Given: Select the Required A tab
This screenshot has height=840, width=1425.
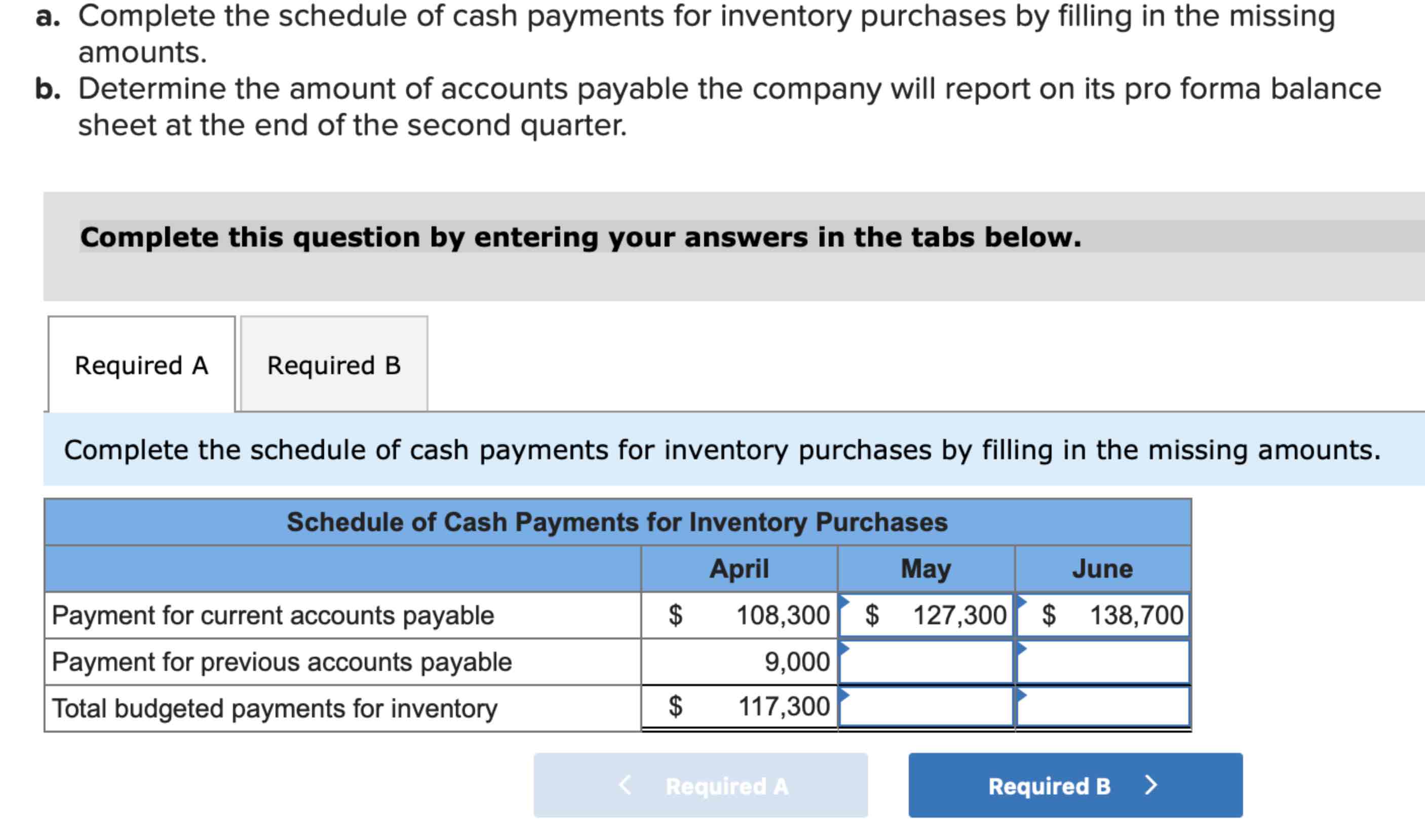Looking at the screenshot, I should pyautogui.click(x=140, y=366).
